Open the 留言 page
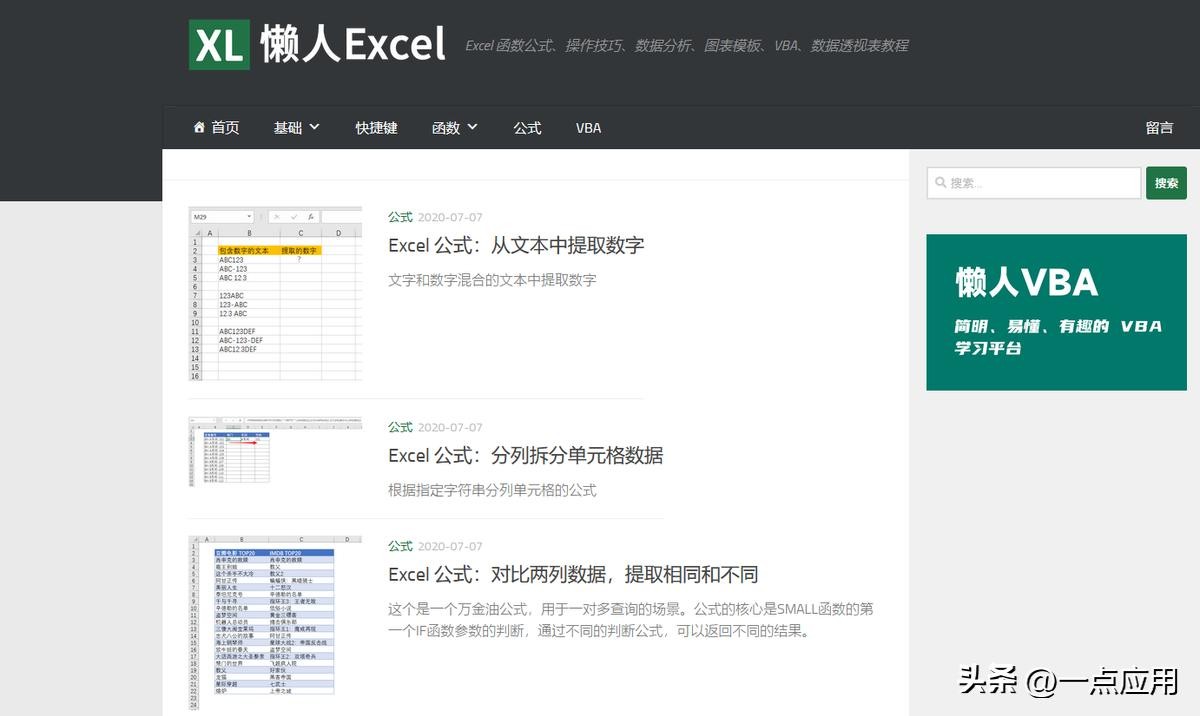This screenshot has width=1200, height=716. (1159, 128)
